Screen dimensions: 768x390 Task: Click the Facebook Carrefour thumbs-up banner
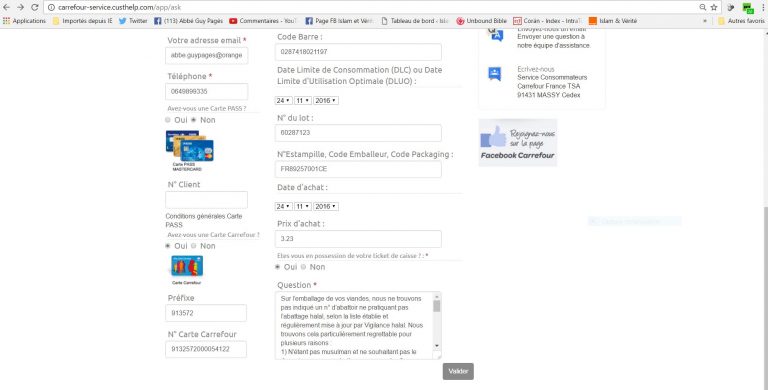pos(517,143)
